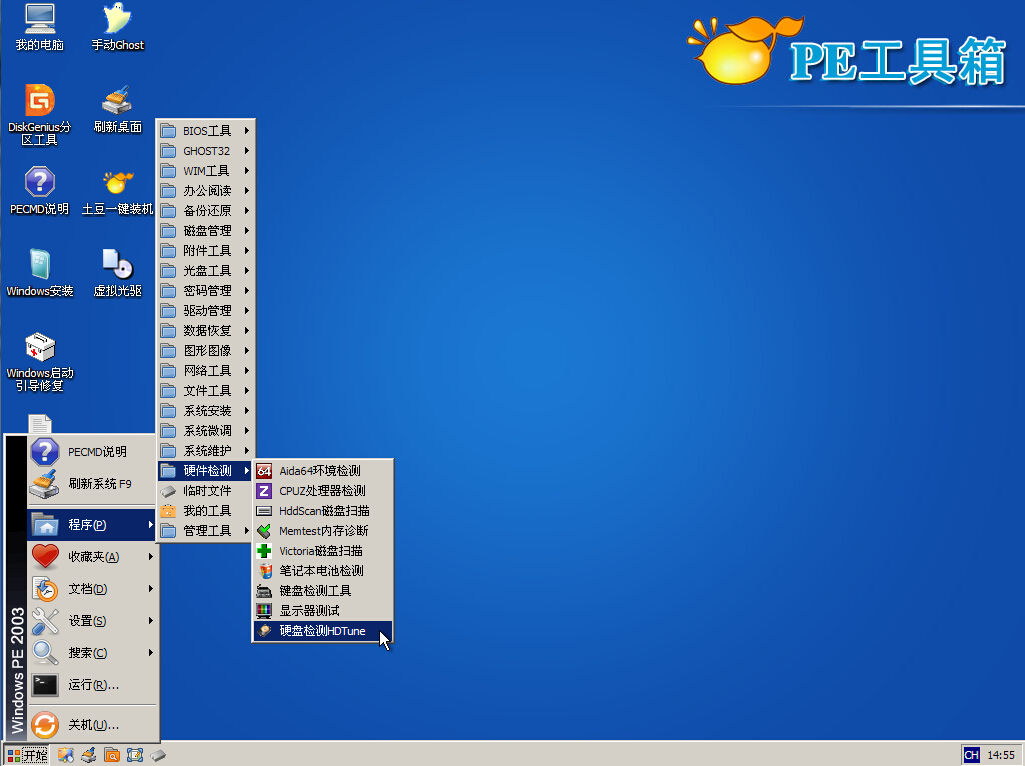Open the 我的工具 menu entry

[205, 510]
